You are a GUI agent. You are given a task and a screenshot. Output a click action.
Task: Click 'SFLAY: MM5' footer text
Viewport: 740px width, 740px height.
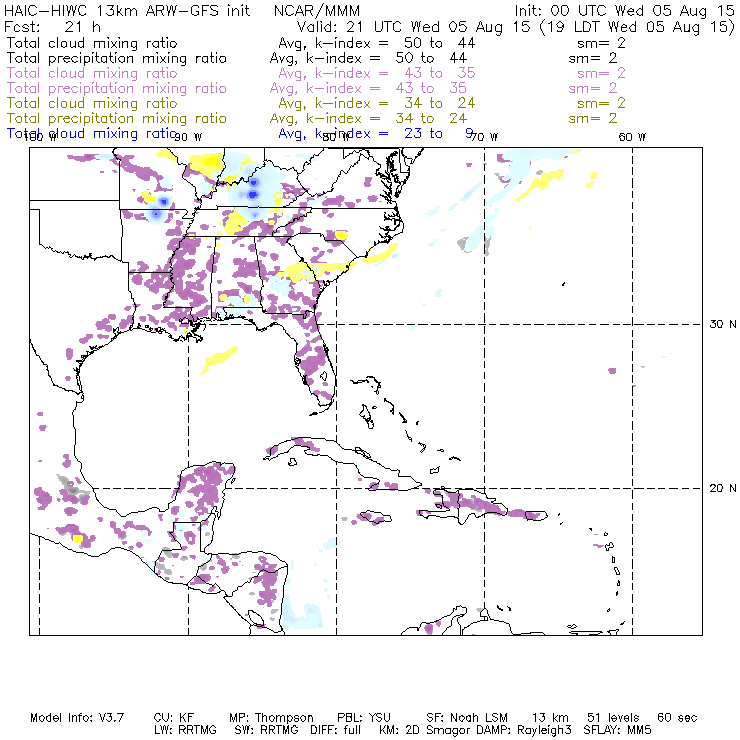[617, 730]
